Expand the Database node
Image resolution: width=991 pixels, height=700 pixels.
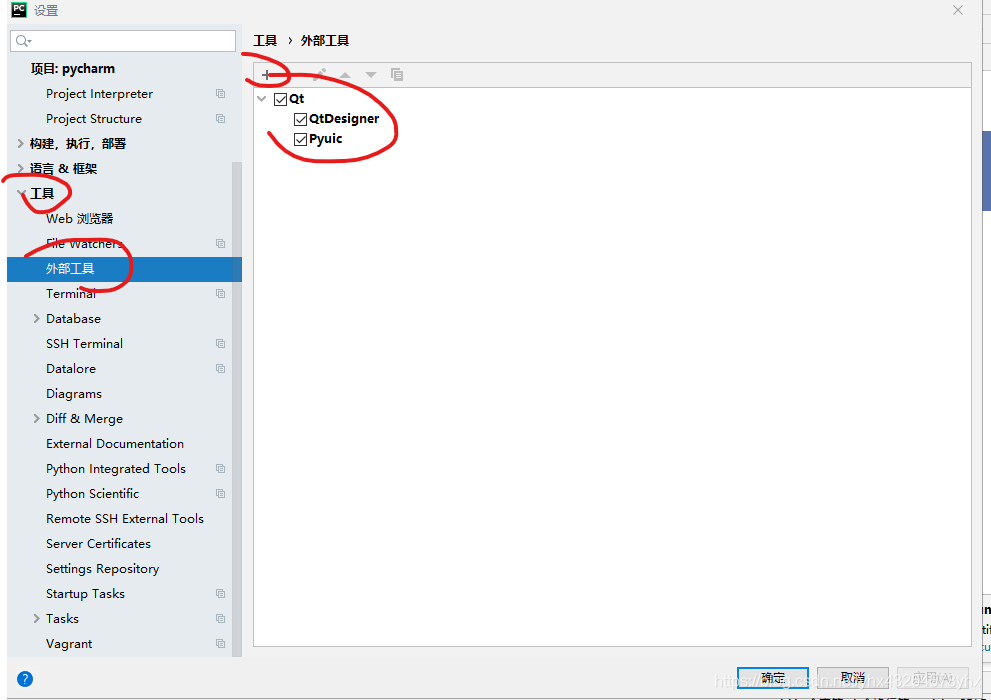(36, 318)
